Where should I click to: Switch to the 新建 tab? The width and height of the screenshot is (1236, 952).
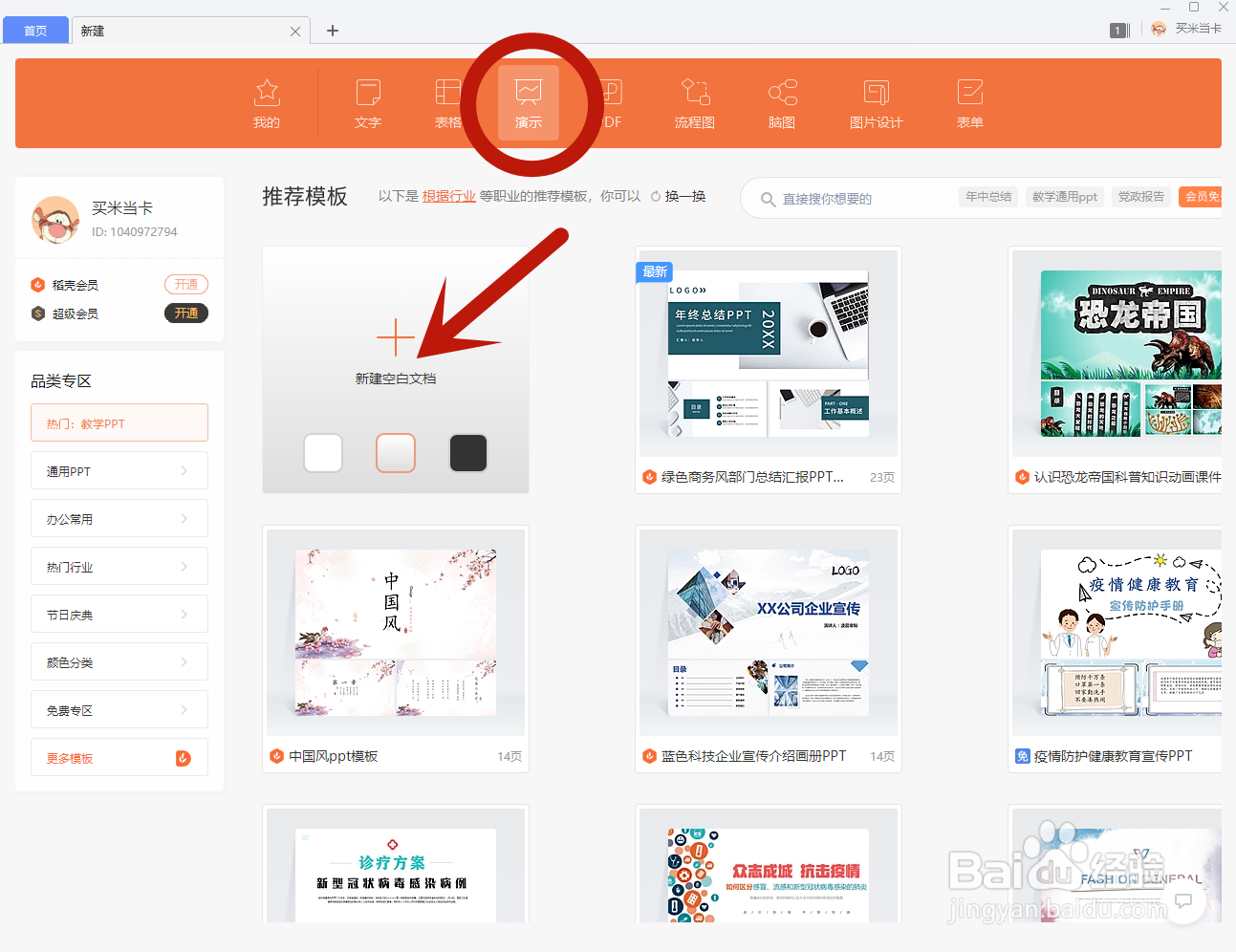[x=191, y=31]
